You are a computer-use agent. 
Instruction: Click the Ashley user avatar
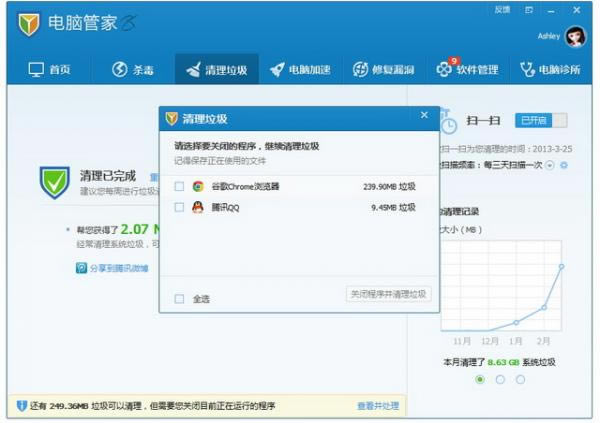[x=575, y=37]
